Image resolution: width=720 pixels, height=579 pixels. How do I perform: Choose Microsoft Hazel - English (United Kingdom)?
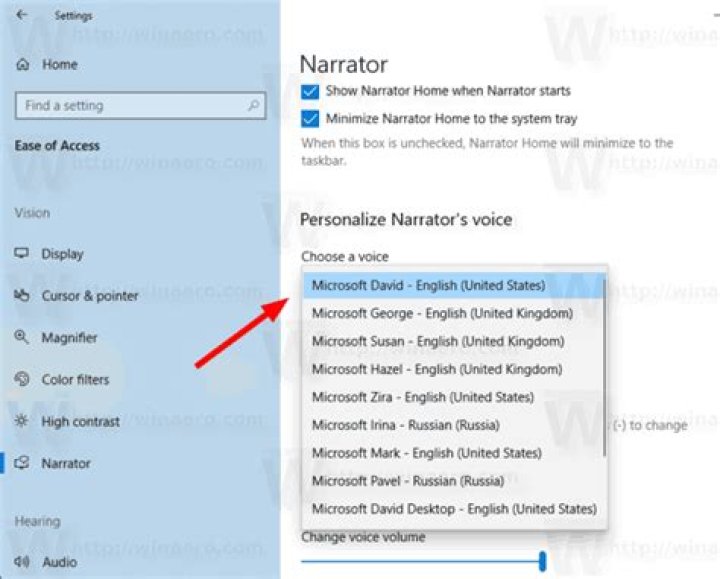point(454,369)
